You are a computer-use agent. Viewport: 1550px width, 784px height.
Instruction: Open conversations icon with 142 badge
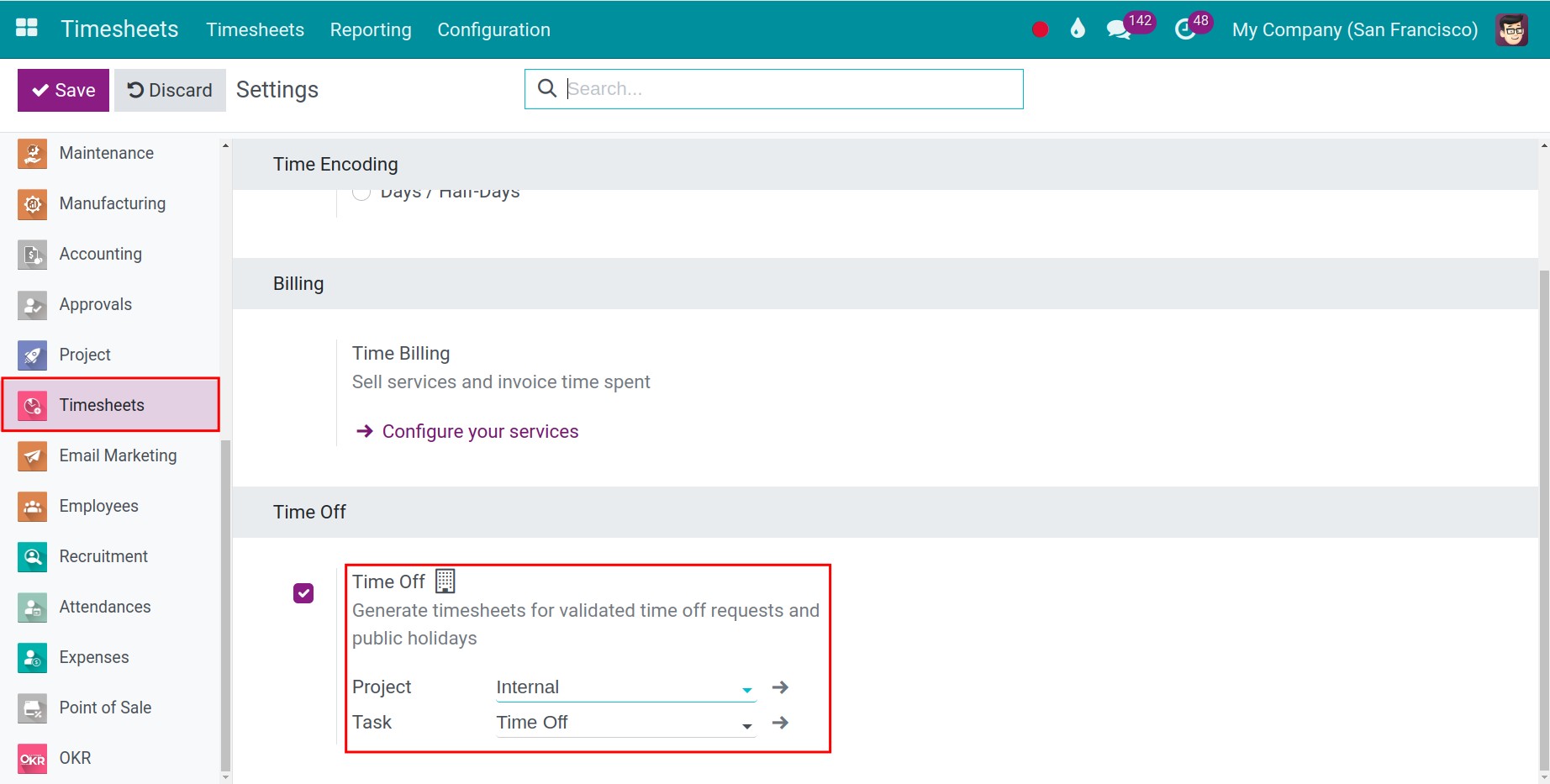pyautogui.click(x=1130, y=27)
